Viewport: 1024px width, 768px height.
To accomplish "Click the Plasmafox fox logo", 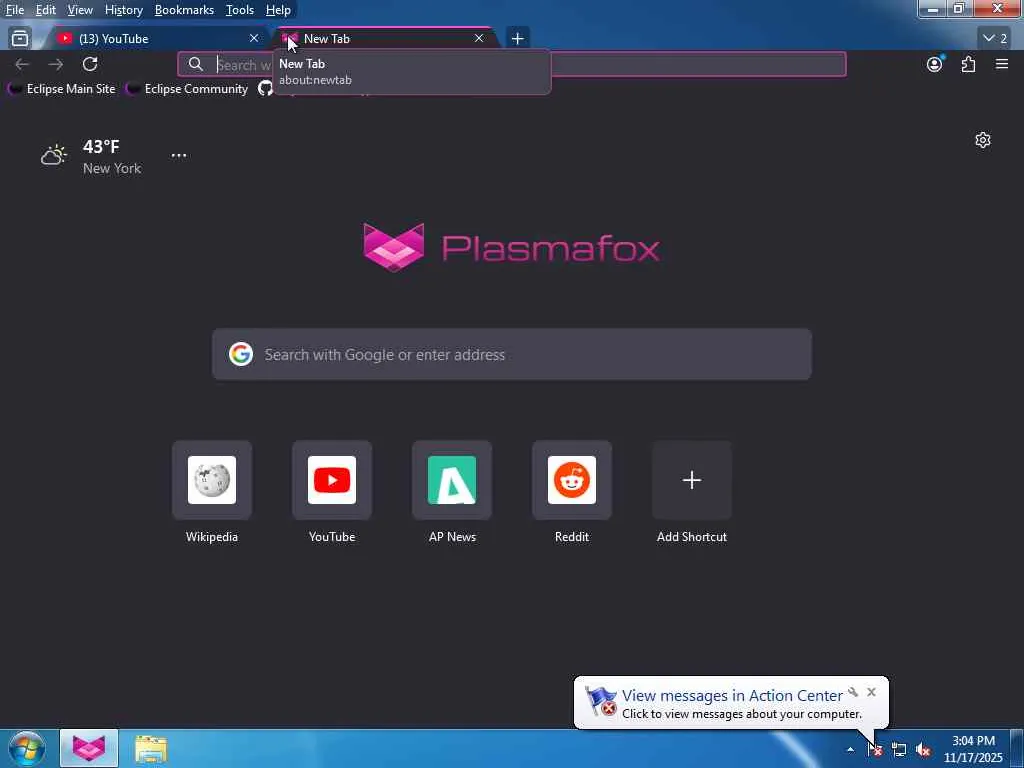I will [394, 248].
